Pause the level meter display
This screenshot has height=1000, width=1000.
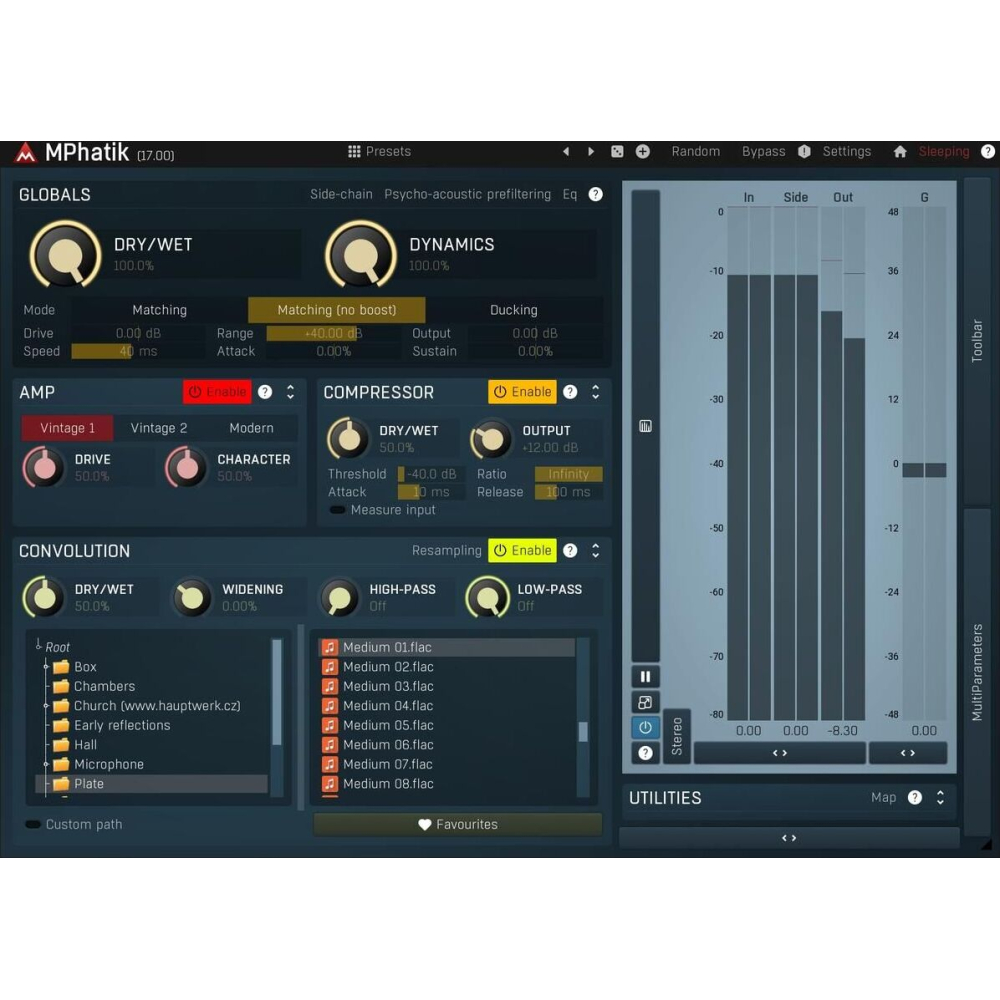click(645, 677)
